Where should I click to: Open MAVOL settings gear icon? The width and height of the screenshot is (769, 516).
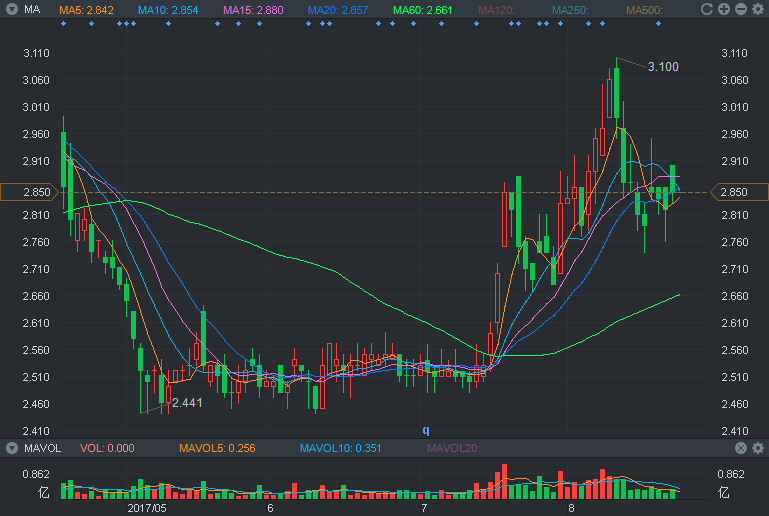[758, 448]
